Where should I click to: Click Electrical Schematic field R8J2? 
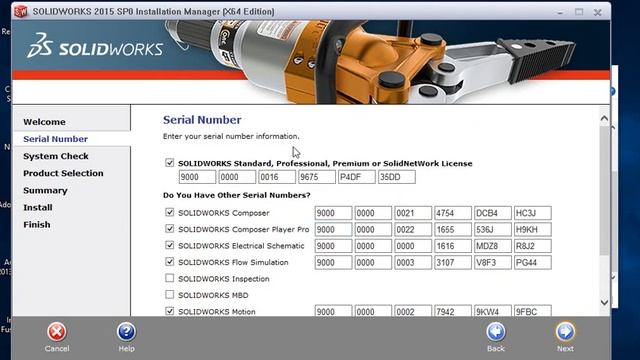533,246
